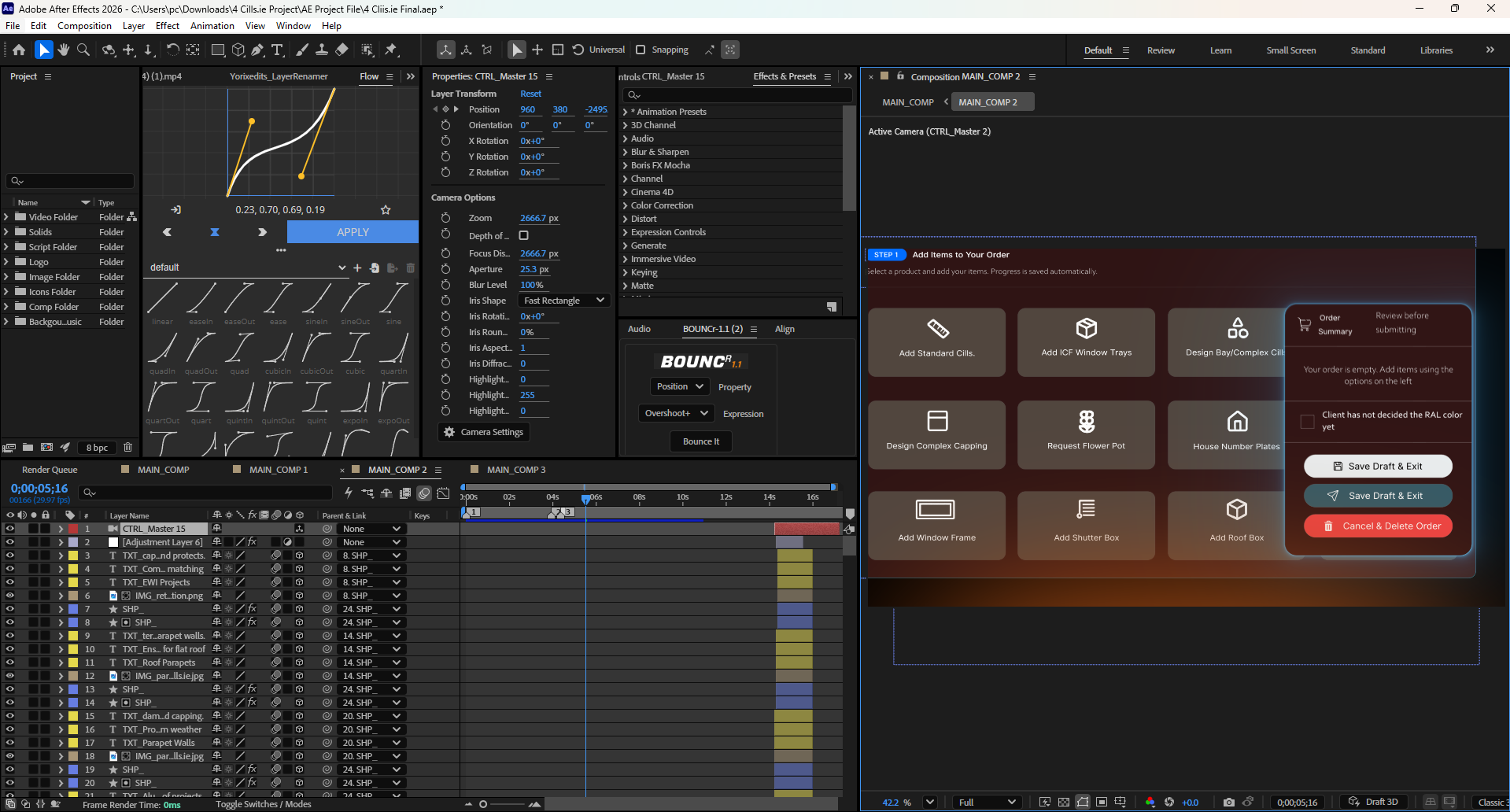Click the red label swatch of layer 1
This screenshot has height=812, width=1510.
tap(73, 529)
